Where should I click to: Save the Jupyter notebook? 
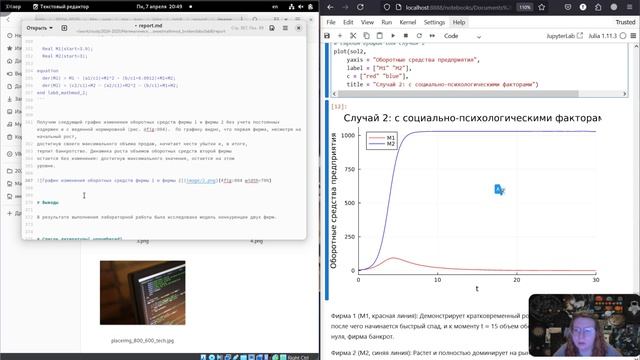327,36
